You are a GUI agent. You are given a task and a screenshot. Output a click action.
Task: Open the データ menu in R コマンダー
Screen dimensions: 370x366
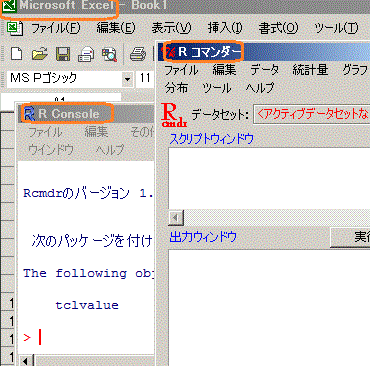264,70
